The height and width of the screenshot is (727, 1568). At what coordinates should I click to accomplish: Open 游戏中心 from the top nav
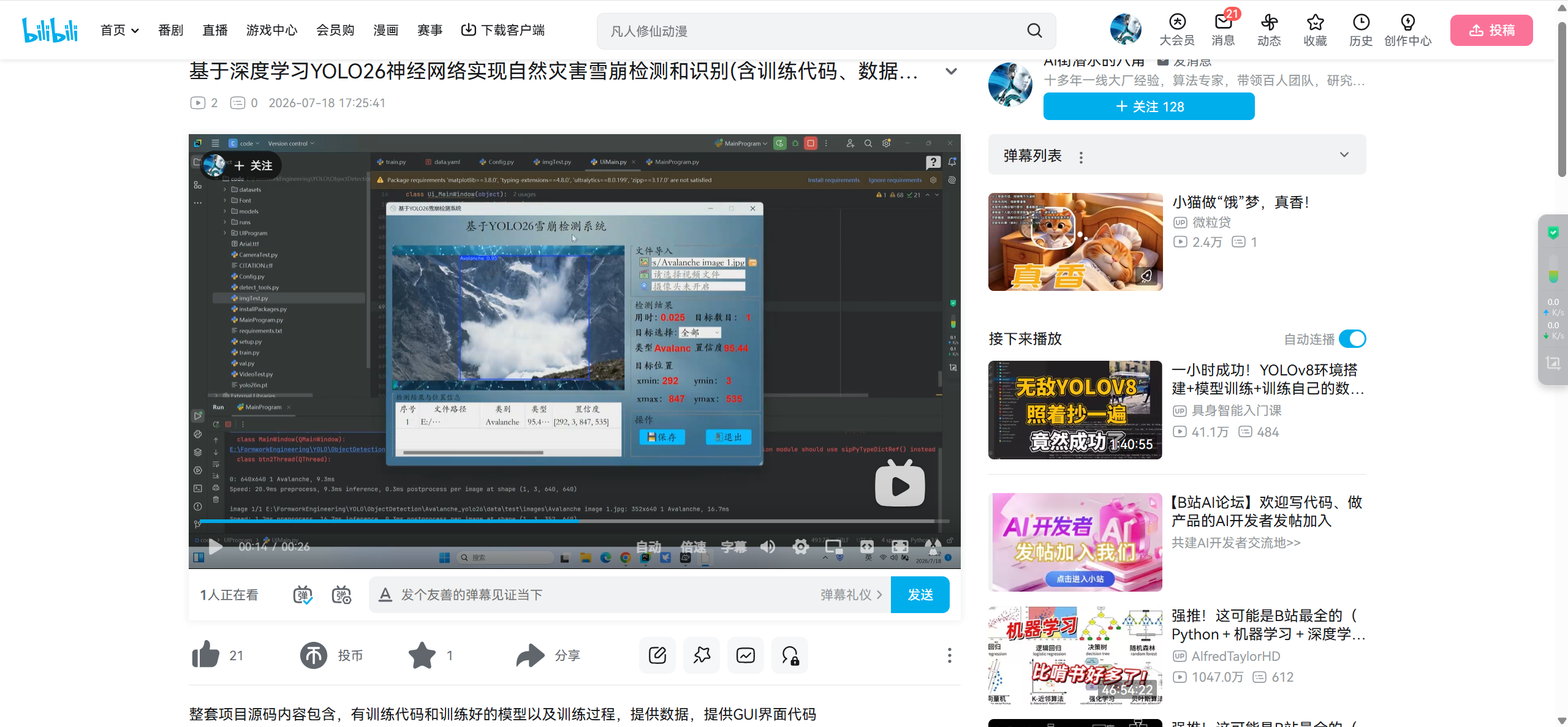pos(272,30)
